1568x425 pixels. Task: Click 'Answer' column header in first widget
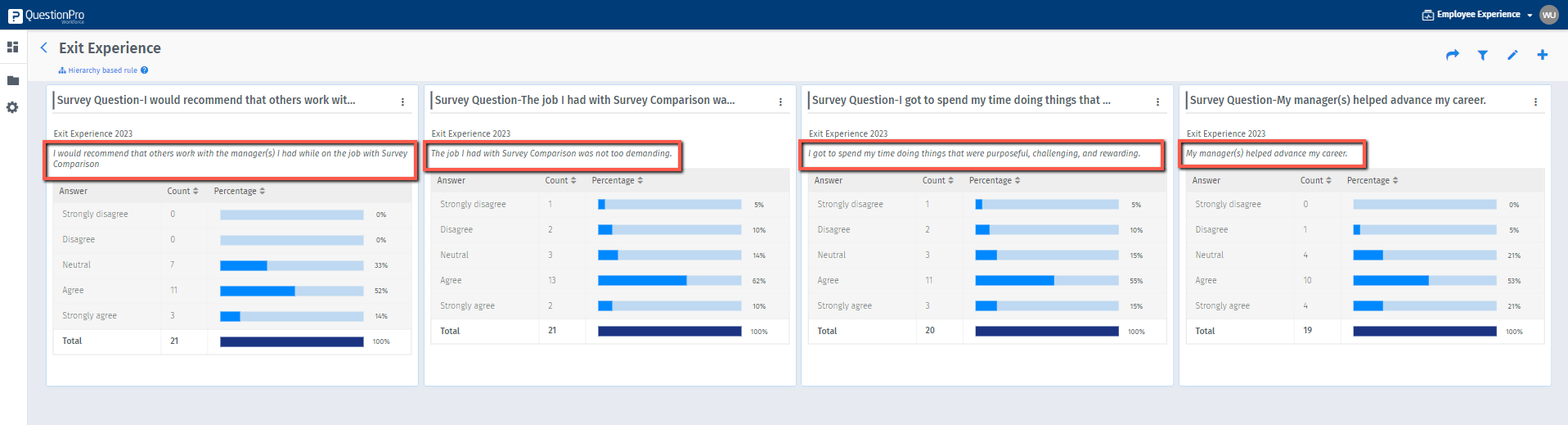click(73, 191)
